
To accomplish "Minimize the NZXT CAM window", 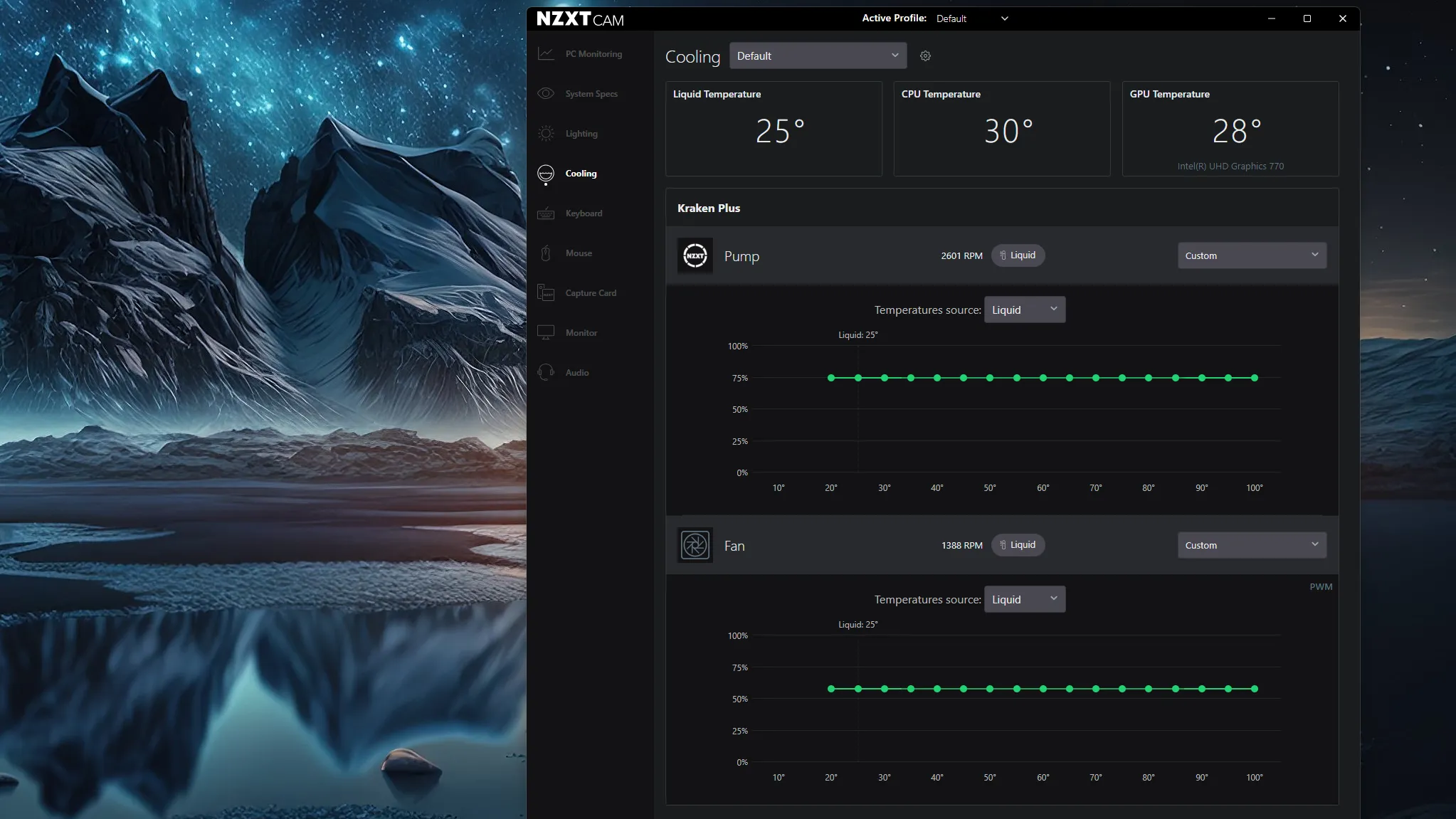I will [1271, 19].
